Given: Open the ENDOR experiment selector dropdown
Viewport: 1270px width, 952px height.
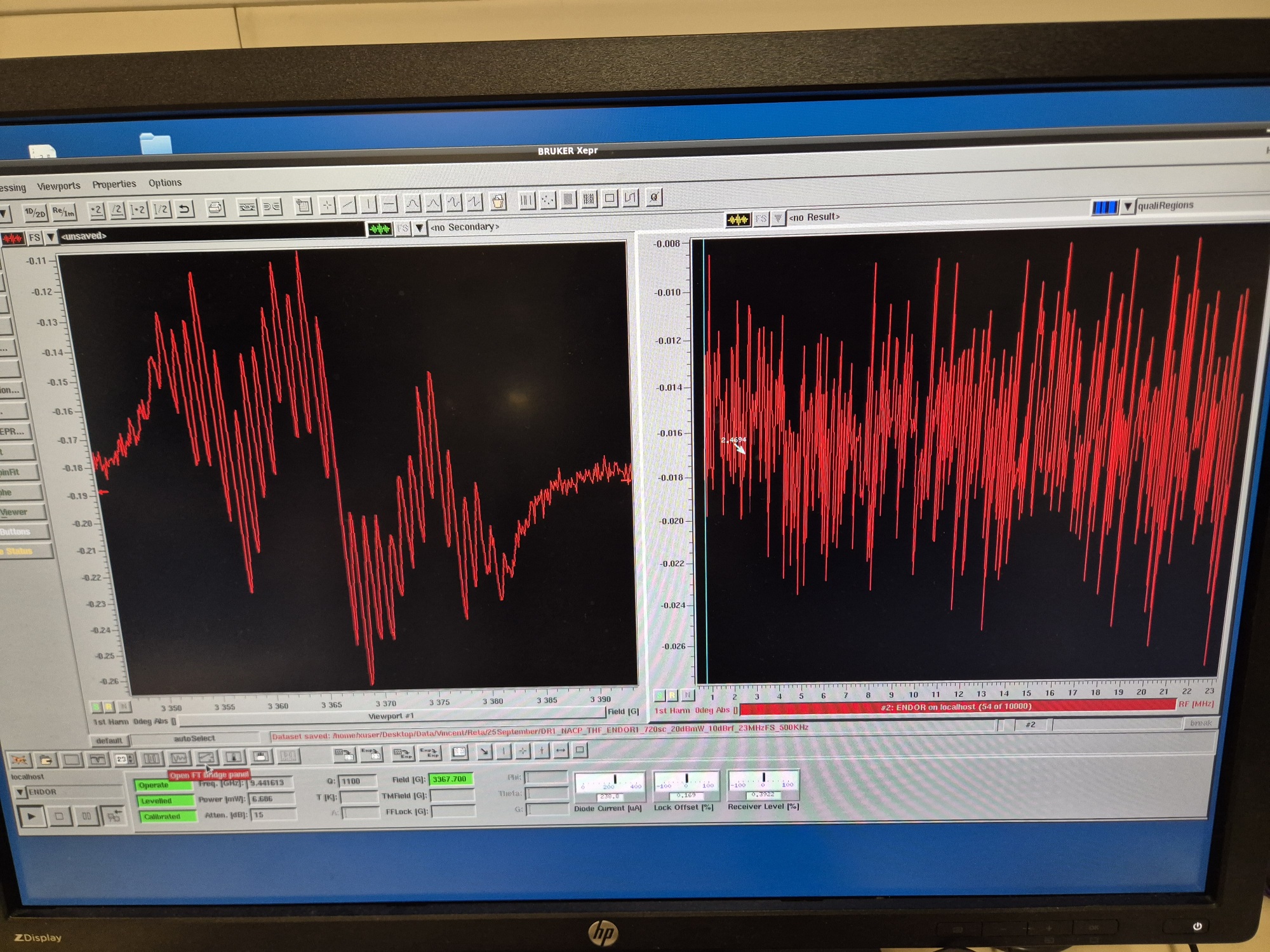Looking at the screenshot, I should click(20, 792).
